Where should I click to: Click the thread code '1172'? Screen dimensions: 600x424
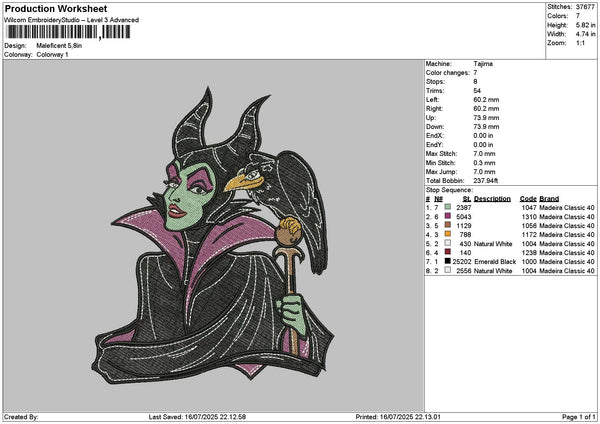pos(529,235)
